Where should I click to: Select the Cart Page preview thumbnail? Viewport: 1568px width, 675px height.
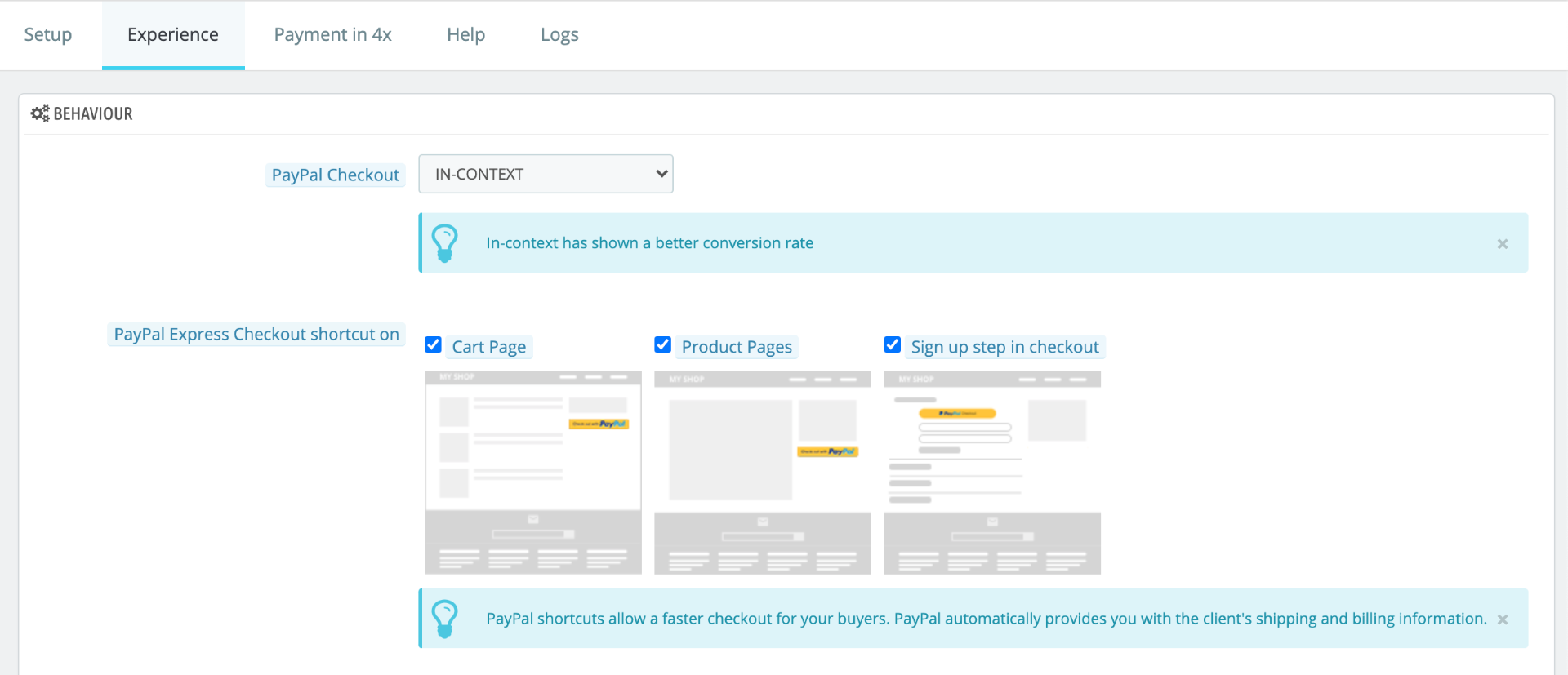pyautogui.click(x=533, y=473)
